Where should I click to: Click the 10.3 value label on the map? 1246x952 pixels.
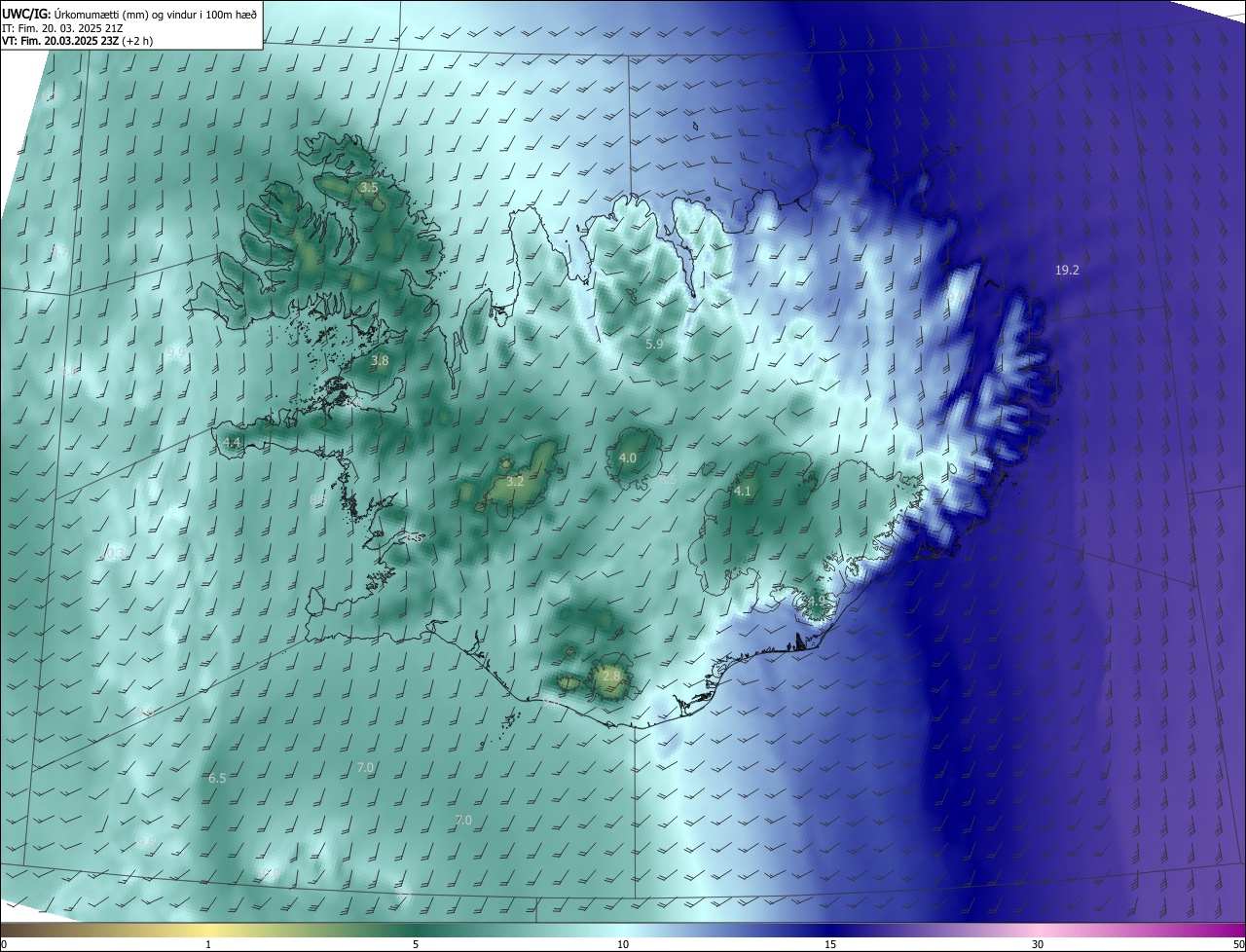(113, 554)
